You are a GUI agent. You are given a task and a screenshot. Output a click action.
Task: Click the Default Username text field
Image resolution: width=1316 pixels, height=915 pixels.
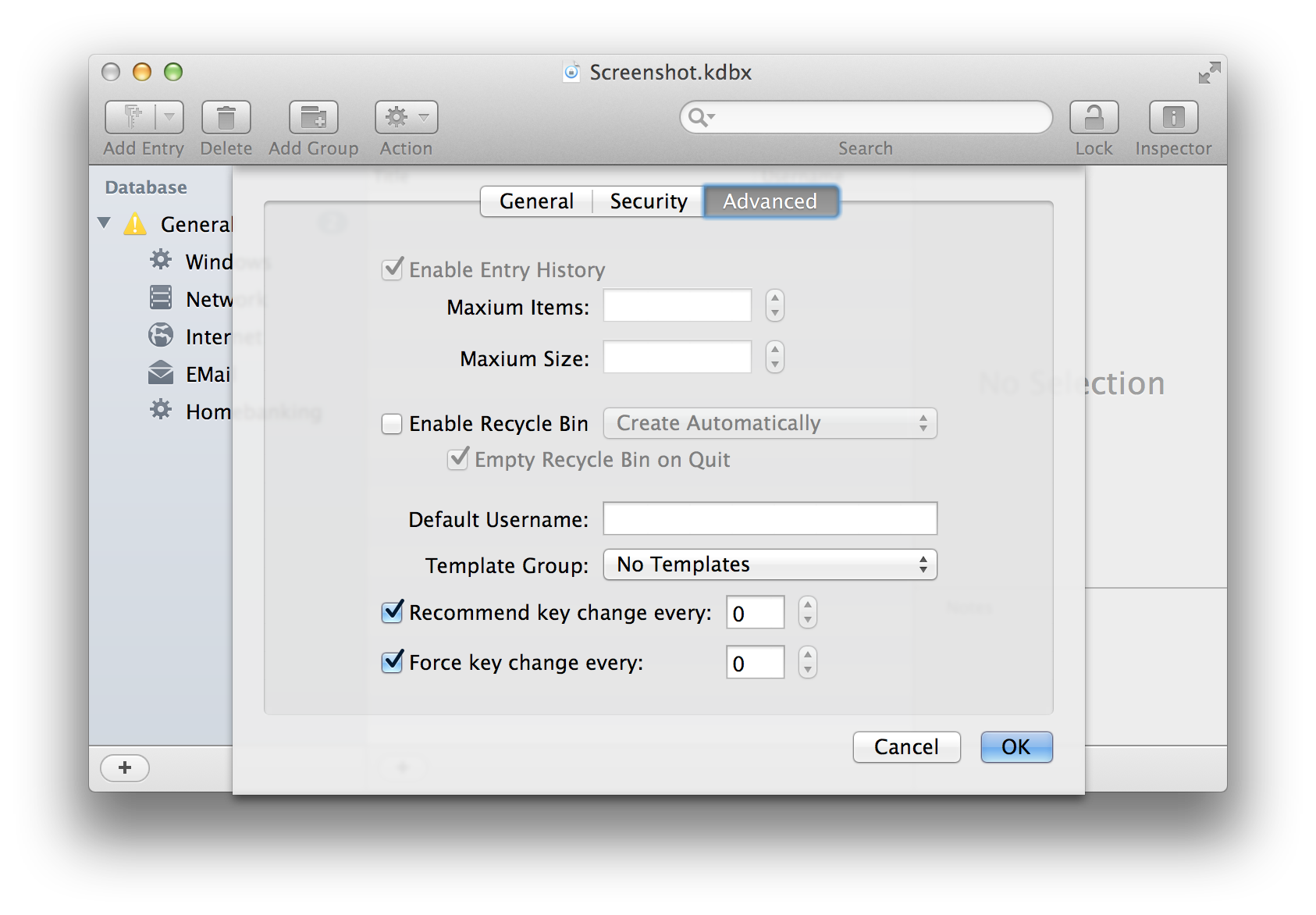point(770,518)
